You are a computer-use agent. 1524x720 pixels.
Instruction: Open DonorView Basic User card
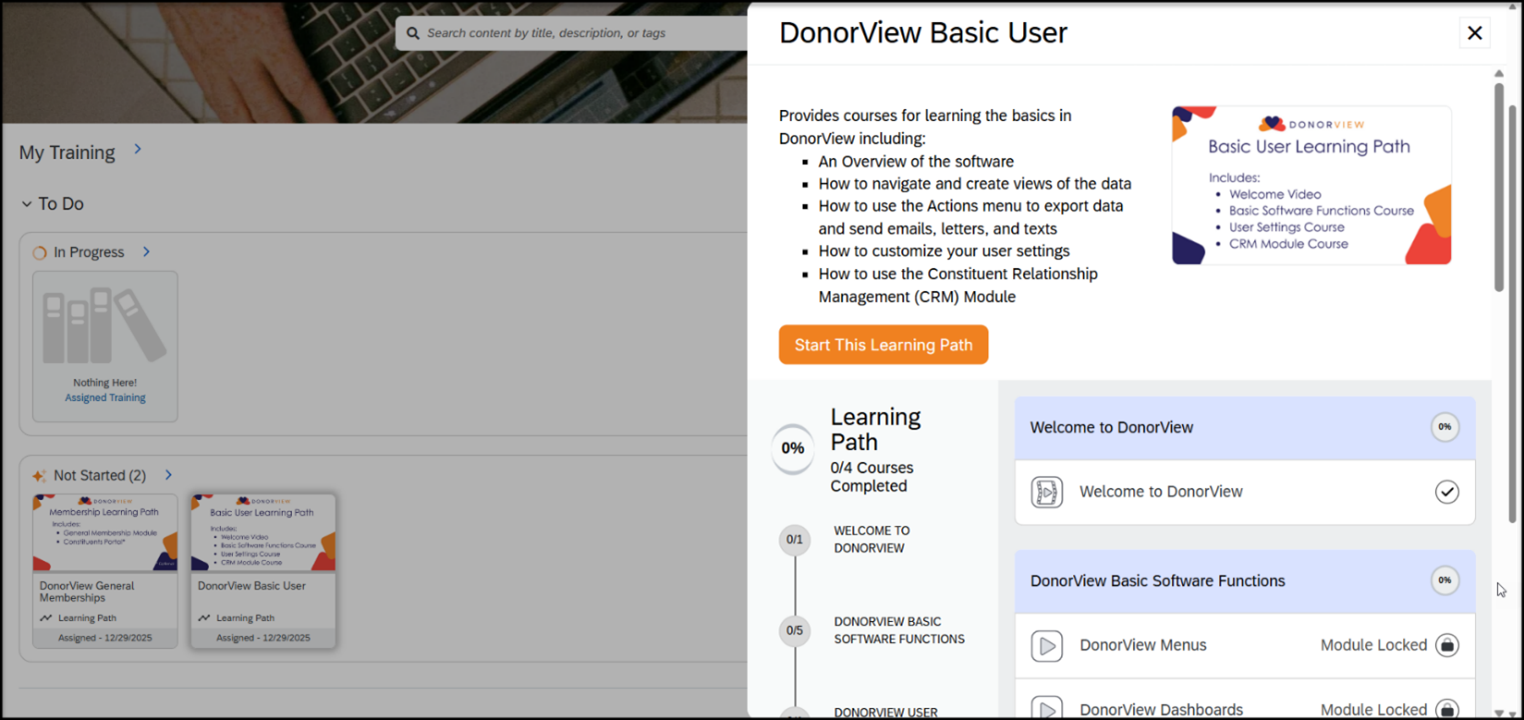point(263,571)
